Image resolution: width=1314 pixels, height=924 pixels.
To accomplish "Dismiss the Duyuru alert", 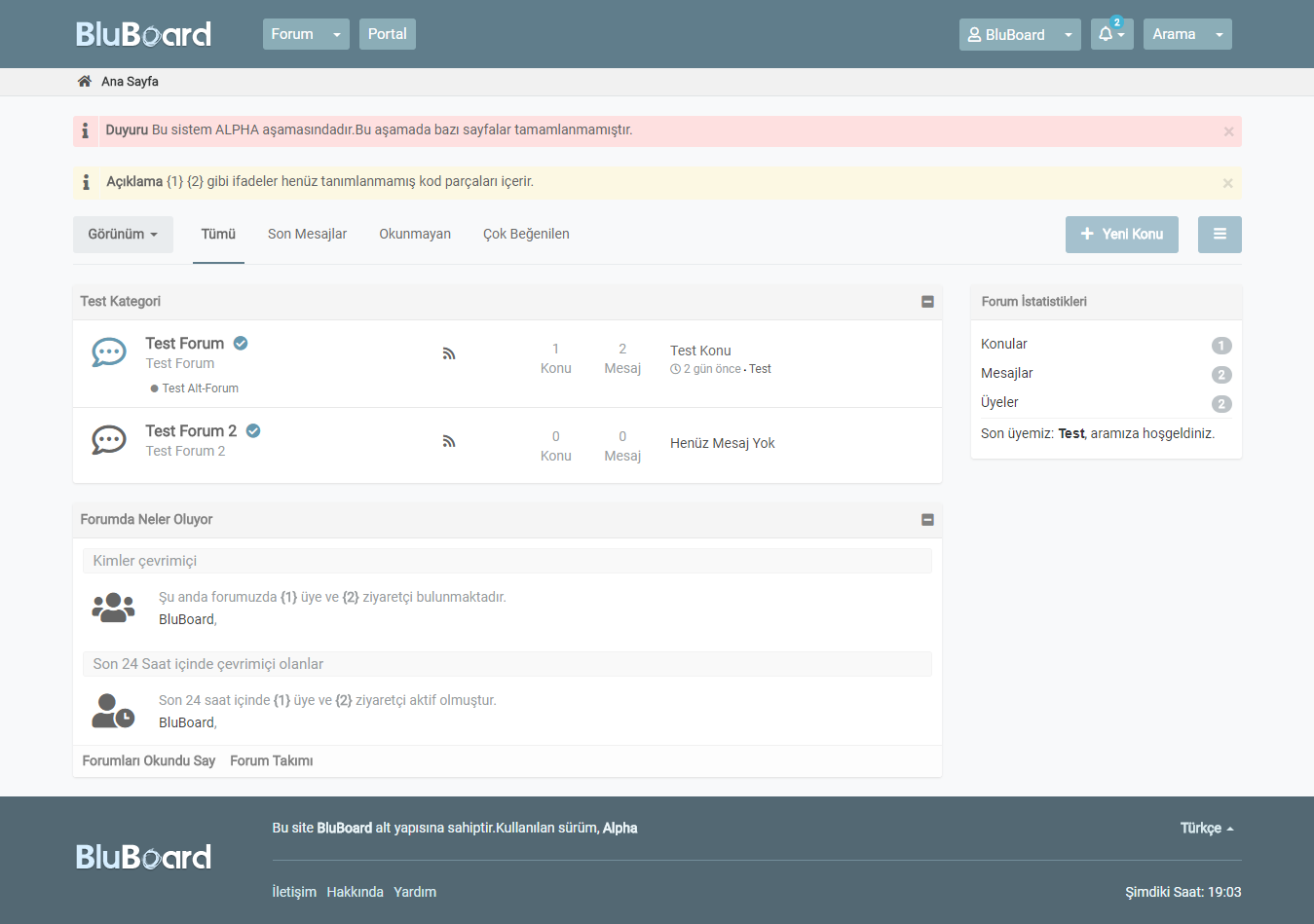I will tap(1228, 131).
